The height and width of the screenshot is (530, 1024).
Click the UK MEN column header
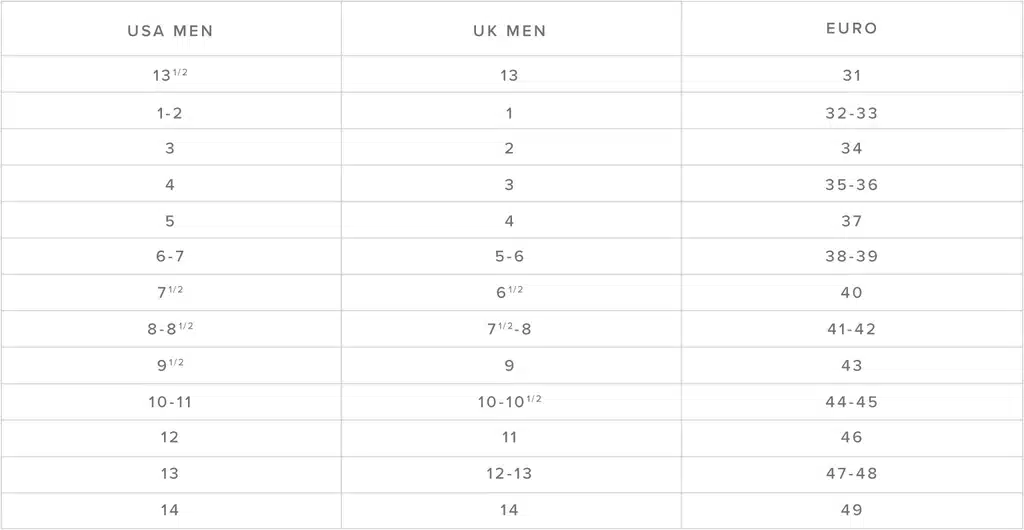pyautogui.click(x=509, y=31)
